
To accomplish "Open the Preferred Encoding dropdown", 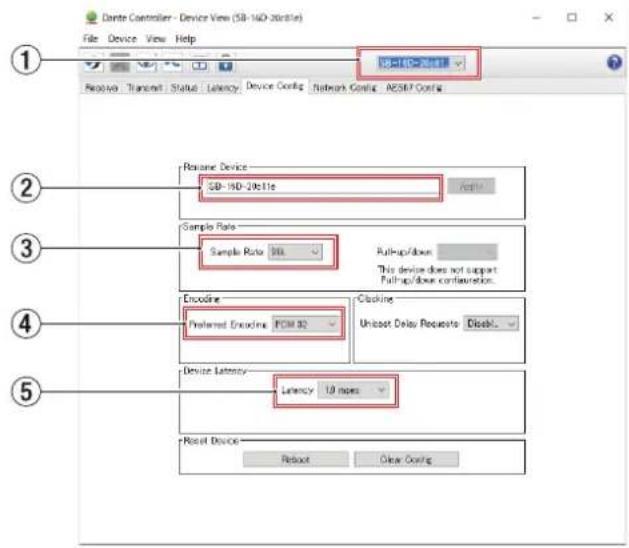I will (305, 324).
